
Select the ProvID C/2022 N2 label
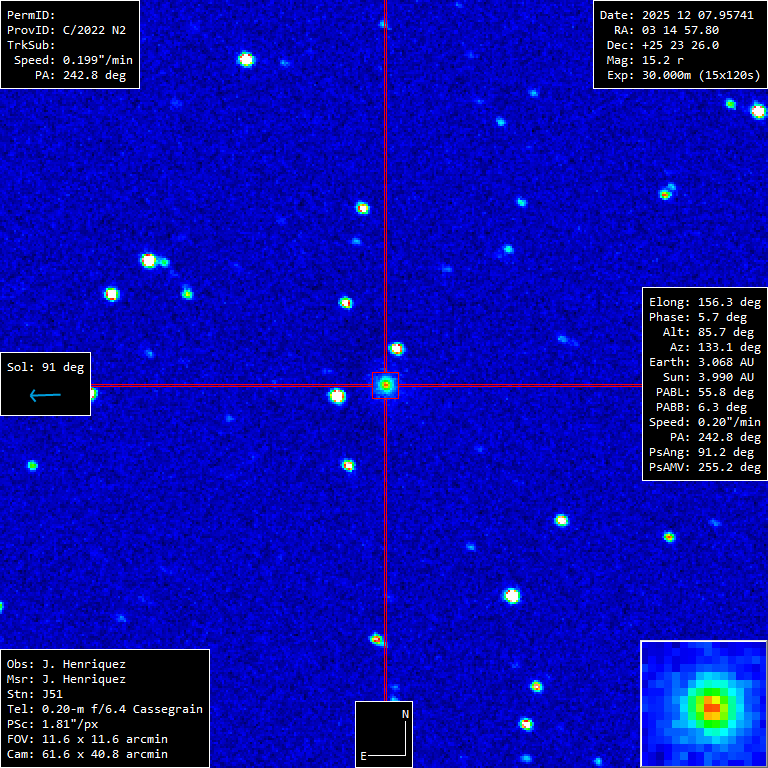[x=67, y=30]
